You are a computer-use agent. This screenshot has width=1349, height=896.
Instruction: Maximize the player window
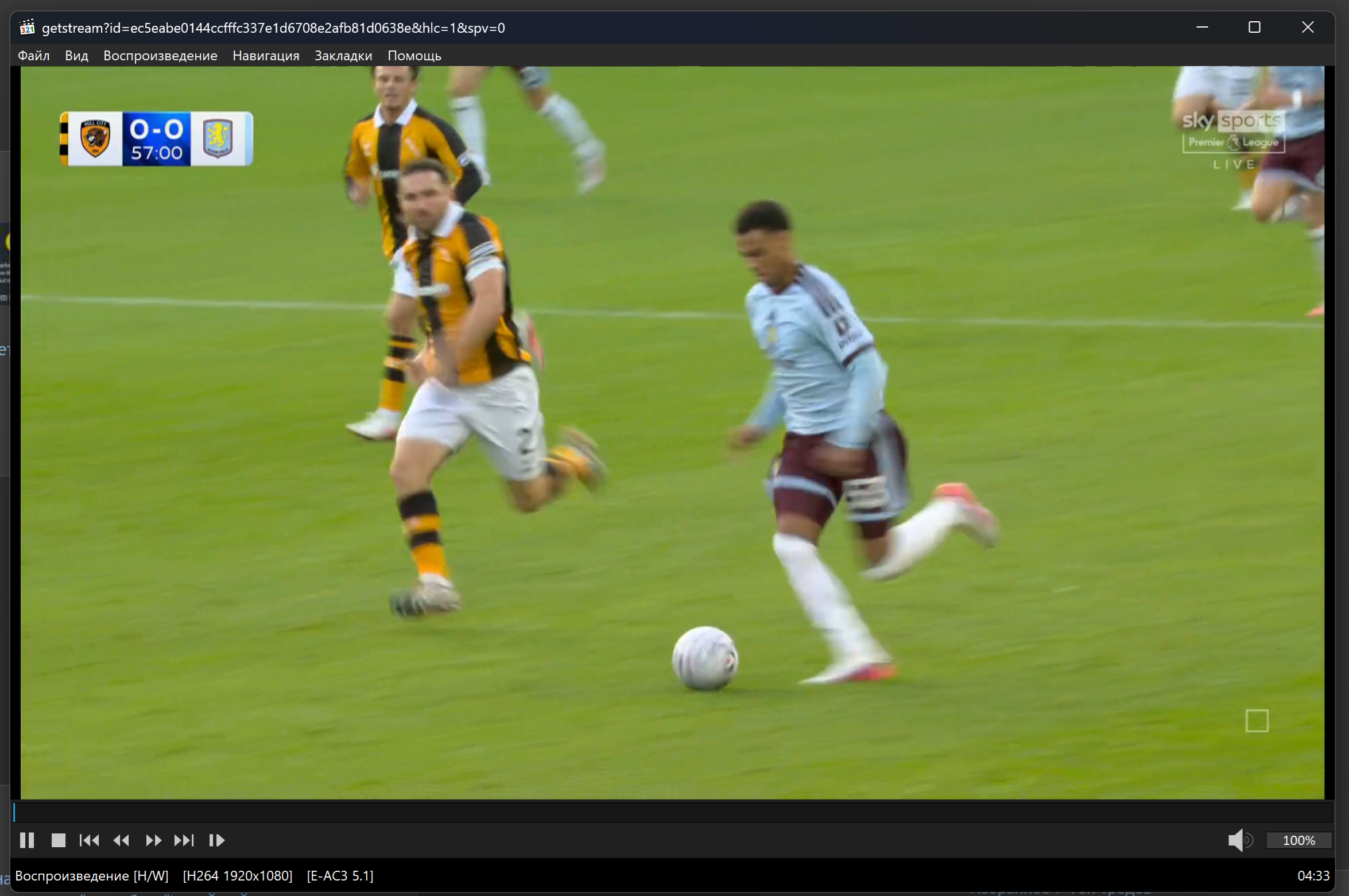click(x=1254, y=27)
